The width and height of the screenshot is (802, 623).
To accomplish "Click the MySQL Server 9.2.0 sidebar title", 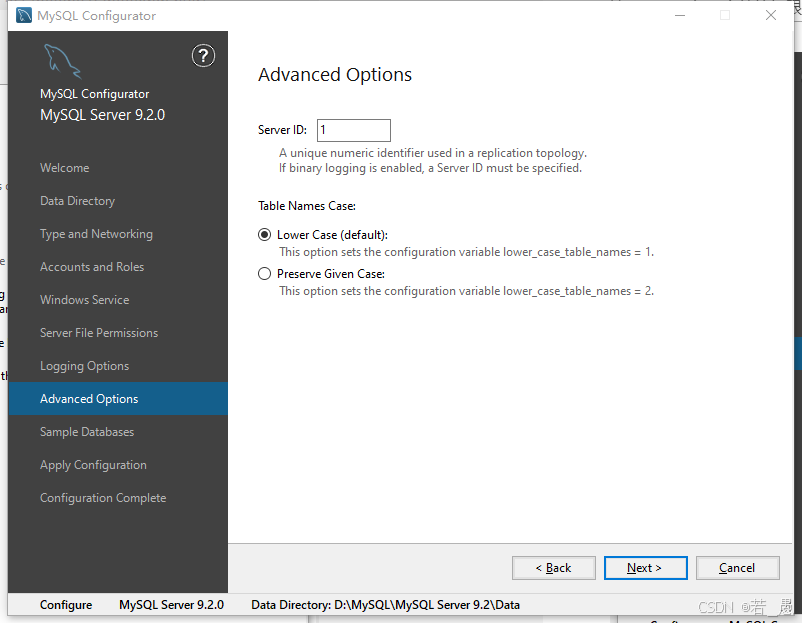I will coord(102,115).
